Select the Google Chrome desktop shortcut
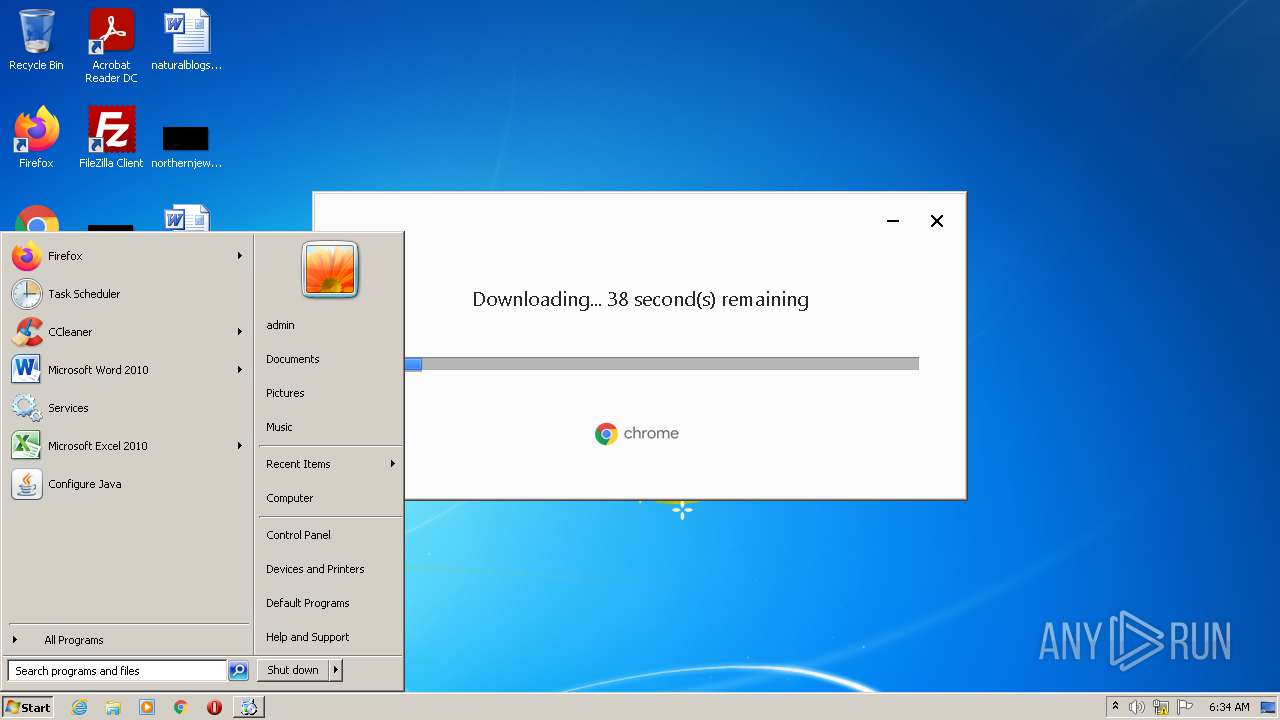This screenshot has width=1280, height=720. [37, 218]
